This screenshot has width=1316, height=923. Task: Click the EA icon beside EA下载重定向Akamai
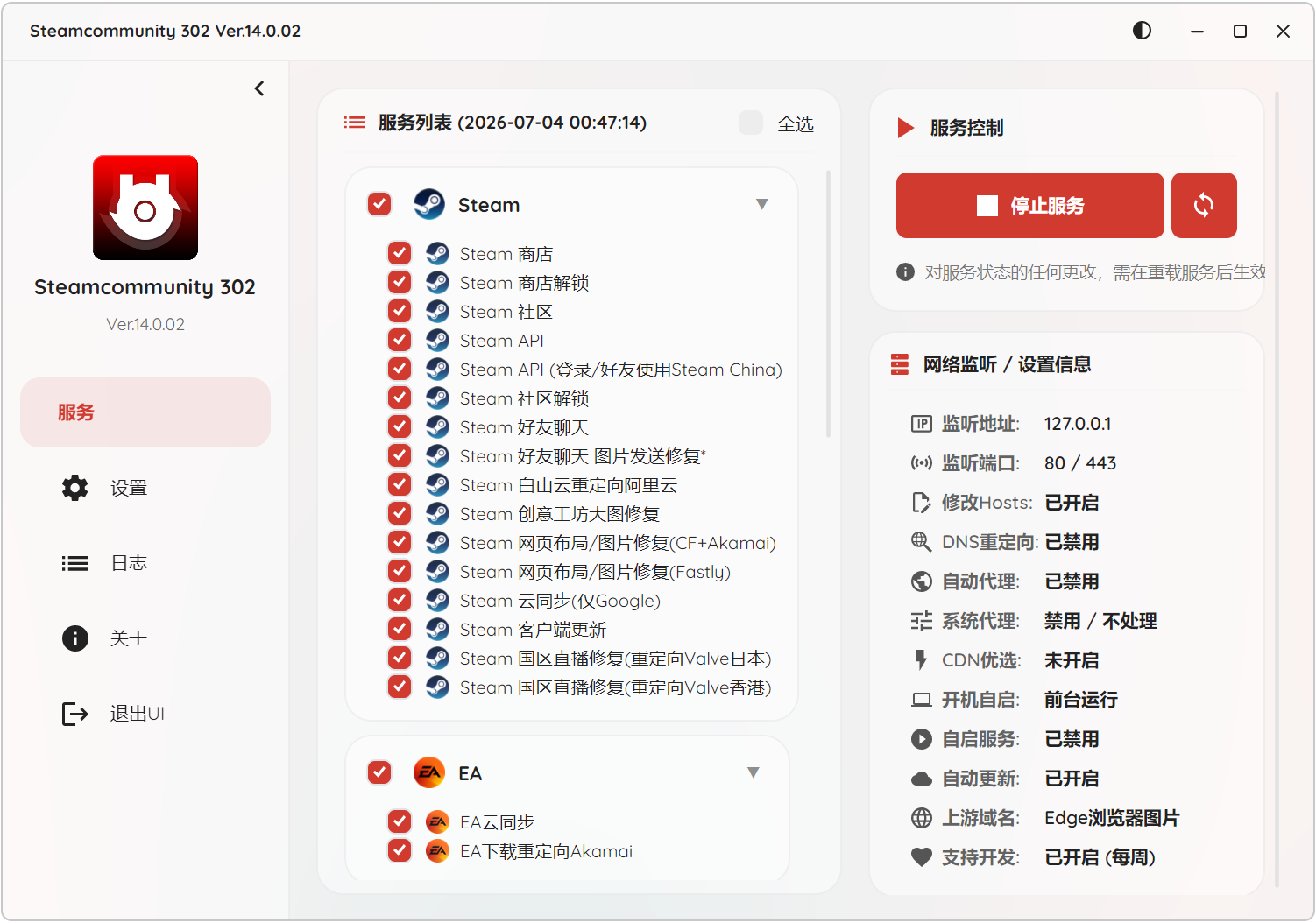tap(437, 850)
